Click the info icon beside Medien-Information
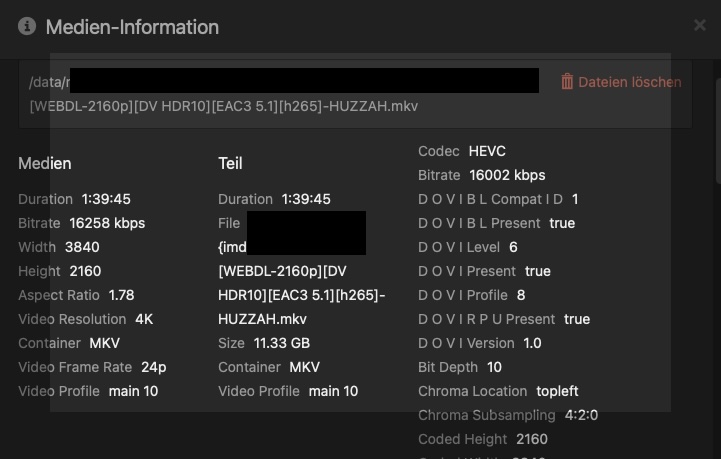The height and width of the screenshot is (459, 721). tap(27, 27)
